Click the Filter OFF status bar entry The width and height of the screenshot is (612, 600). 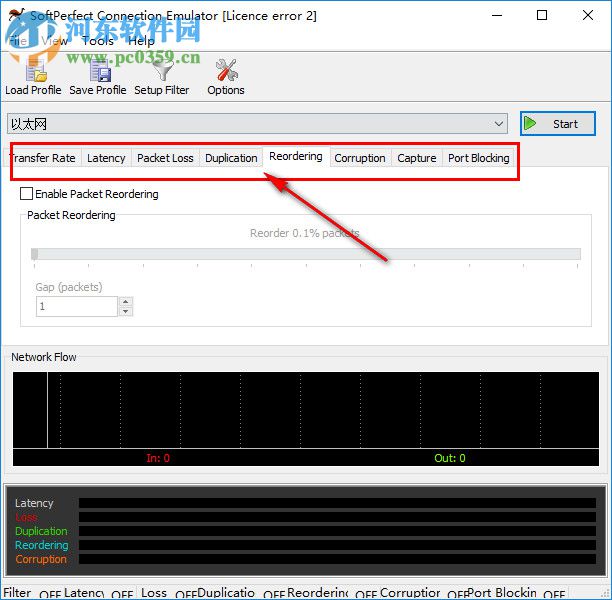[x=32, y=593]
